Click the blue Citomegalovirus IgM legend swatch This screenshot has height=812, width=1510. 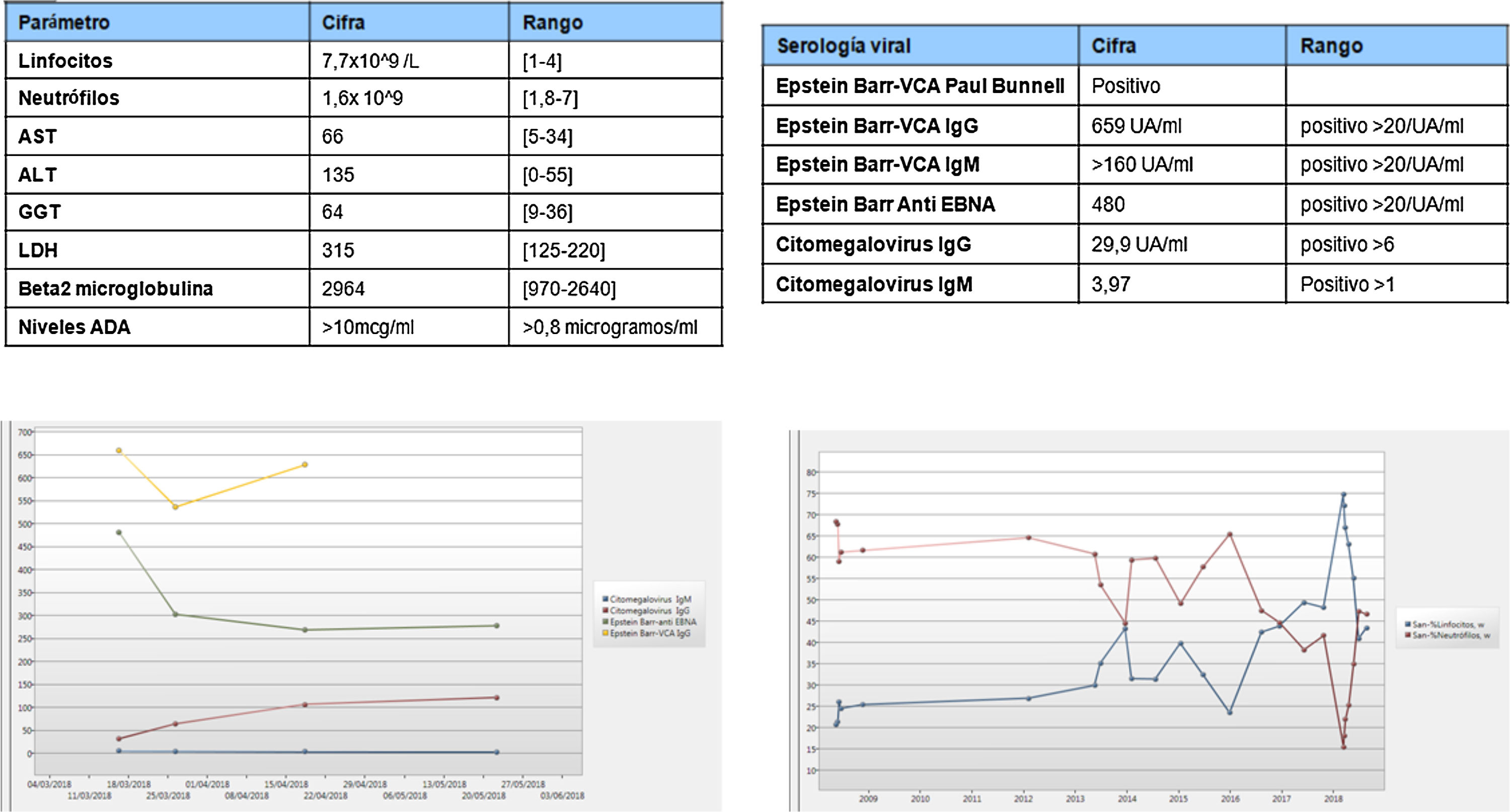606,599
